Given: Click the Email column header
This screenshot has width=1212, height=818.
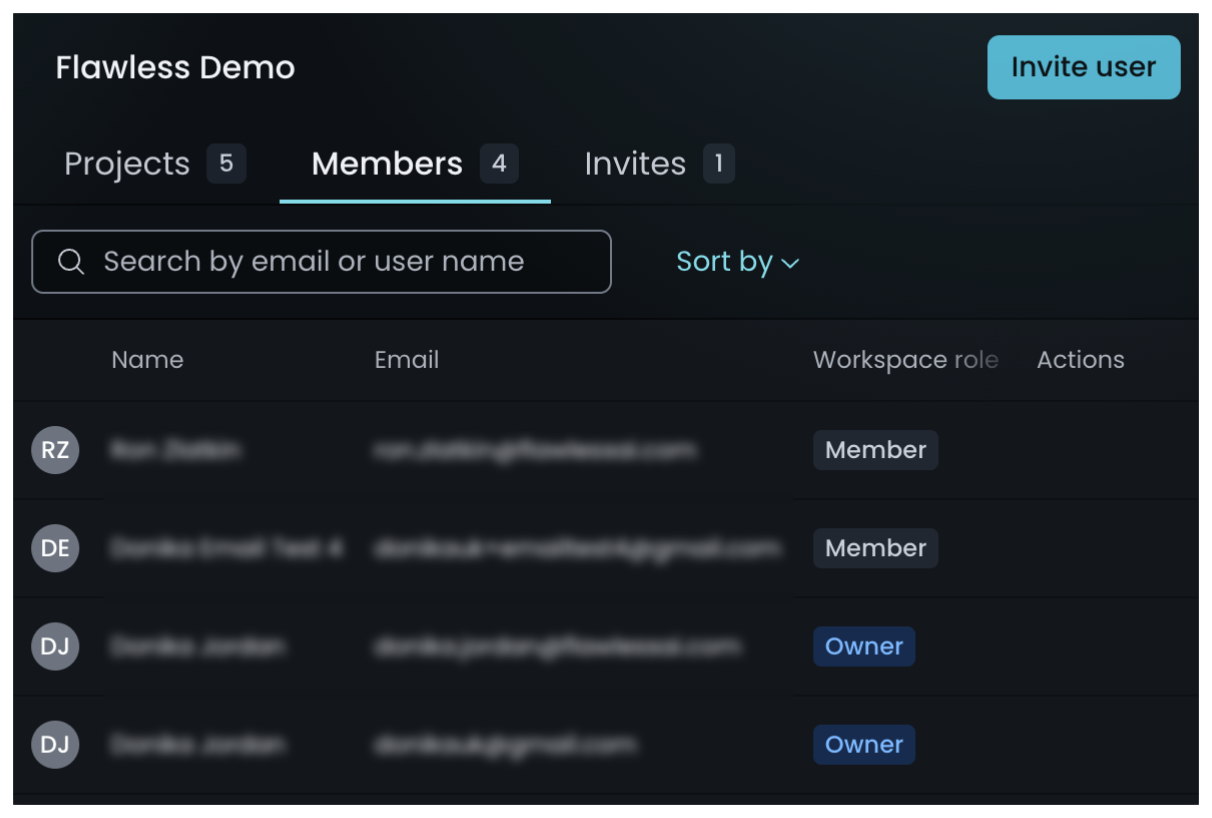Looking at the screenshot, I should tap(406, 360).
